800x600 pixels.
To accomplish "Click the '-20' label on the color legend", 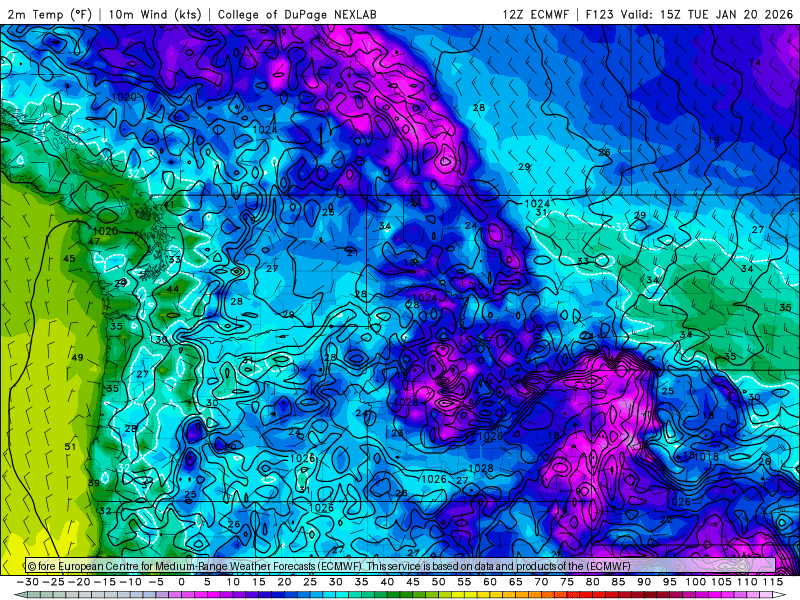I will coord(79,582).
